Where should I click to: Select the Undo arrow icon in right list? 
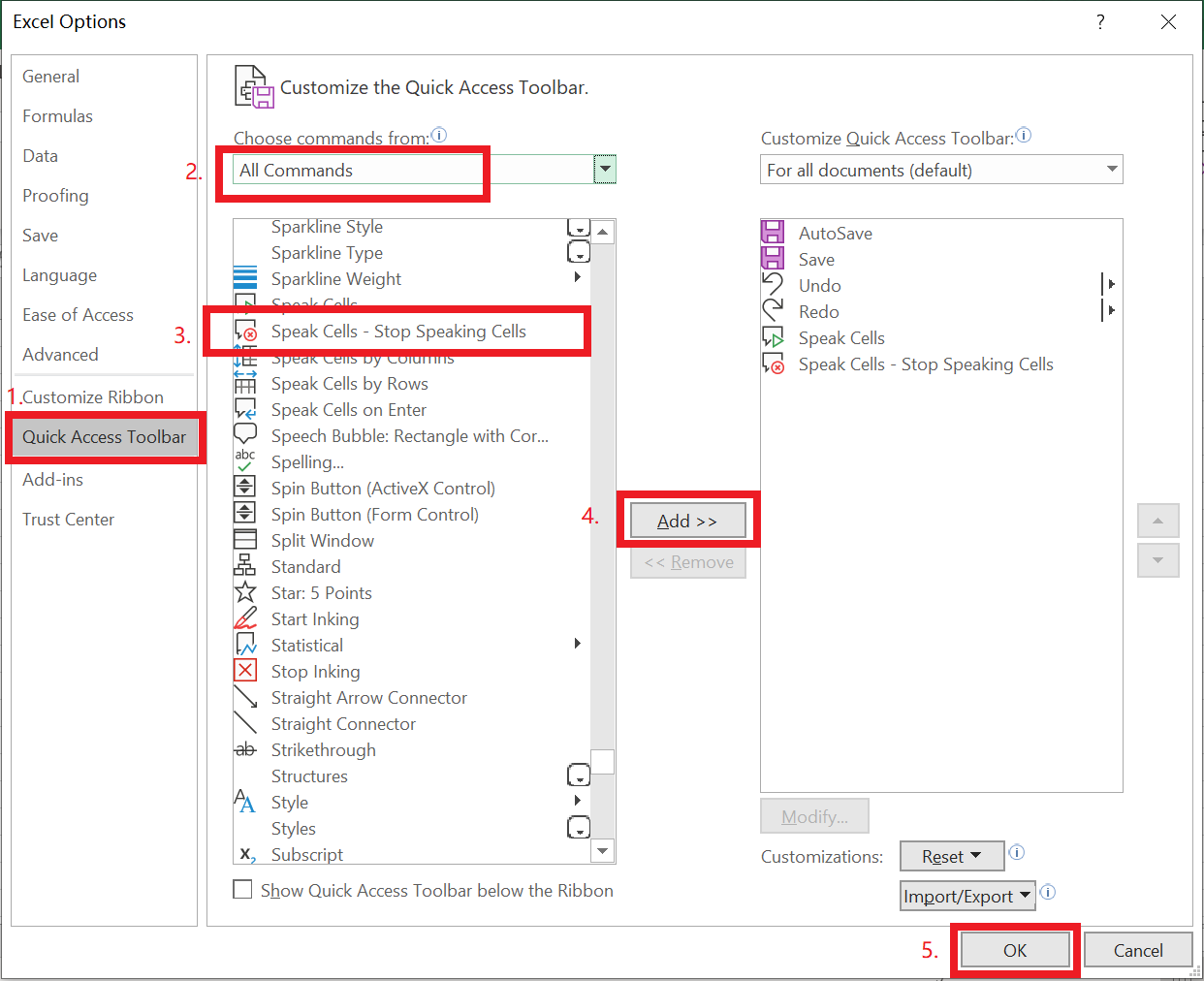[773, 285]
